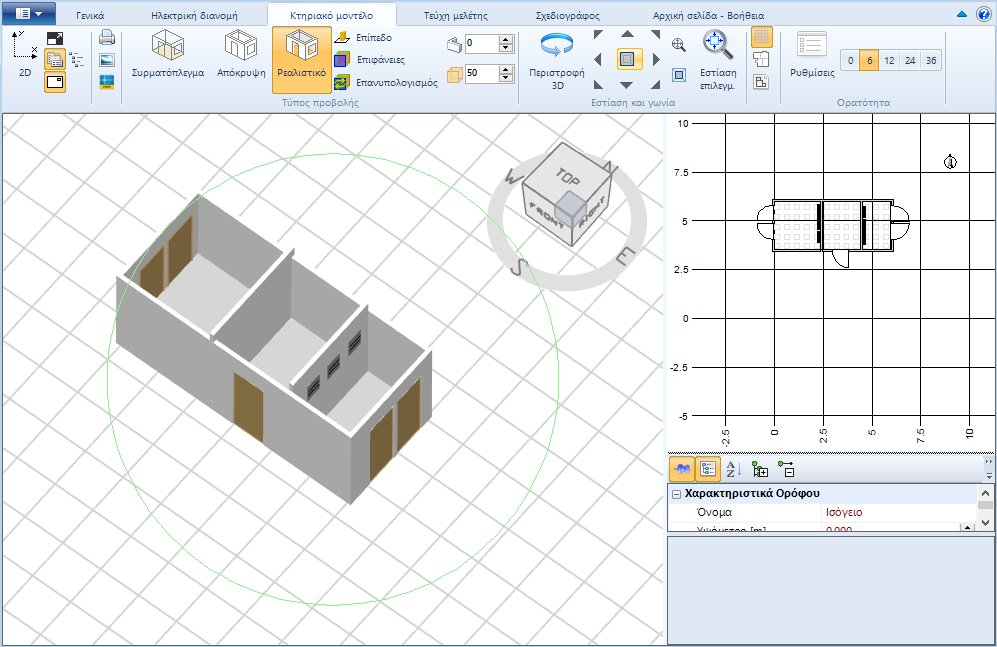The image size is (997, 647).
Task: Collapse the Χαρακτηριστικά Ορόφου section
Action: pyautogui.click(x=676, y=492)
